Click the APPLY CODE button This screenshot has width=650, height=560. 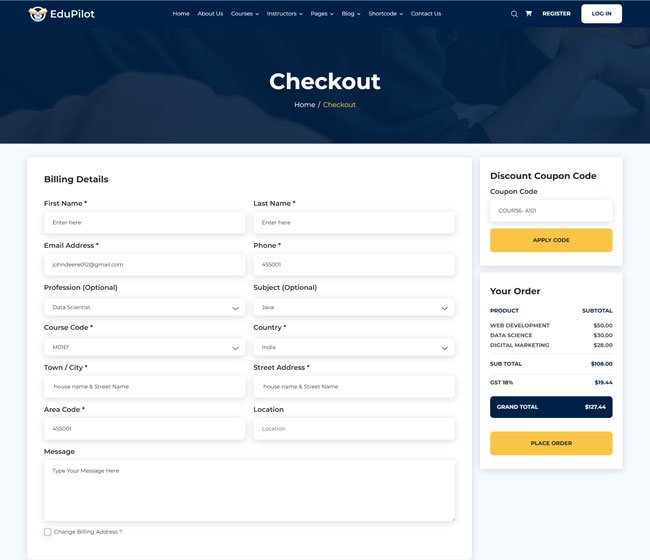pyautogui.click(x=551, y=240)
